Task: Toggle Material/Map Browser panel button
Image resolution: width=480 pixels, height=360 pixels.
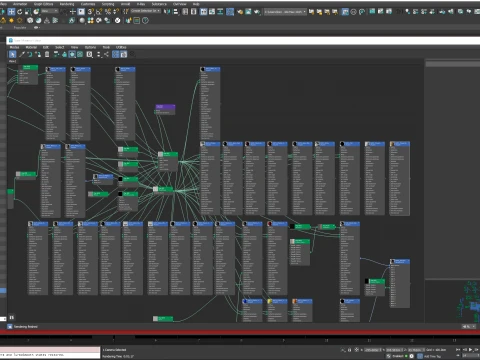Action: [x=115, y=54]
